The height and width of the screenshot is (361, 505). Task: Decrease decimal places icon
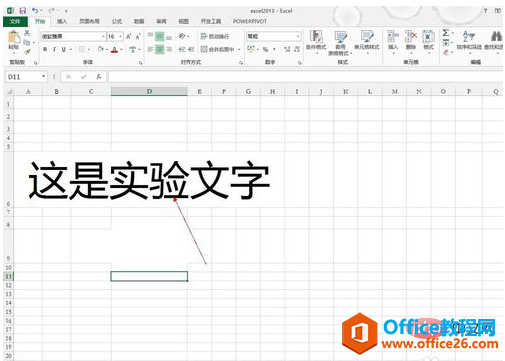[x=297, y=49]
